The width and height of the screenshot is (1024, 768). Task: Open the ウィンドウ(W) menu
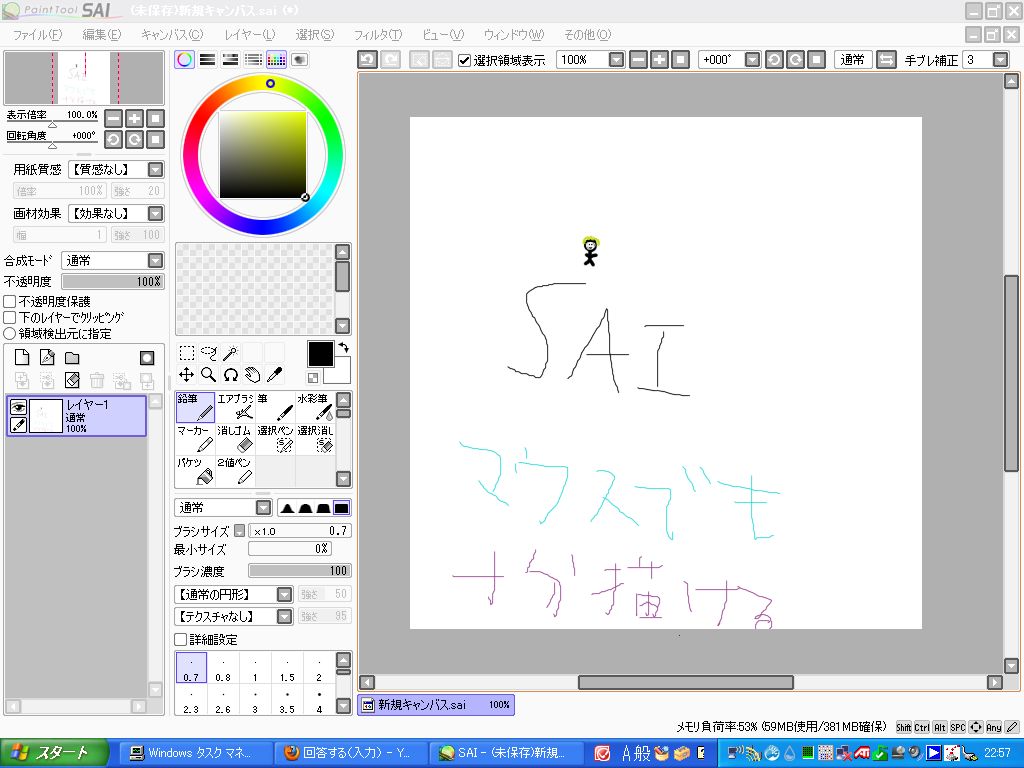pos(514,35)
